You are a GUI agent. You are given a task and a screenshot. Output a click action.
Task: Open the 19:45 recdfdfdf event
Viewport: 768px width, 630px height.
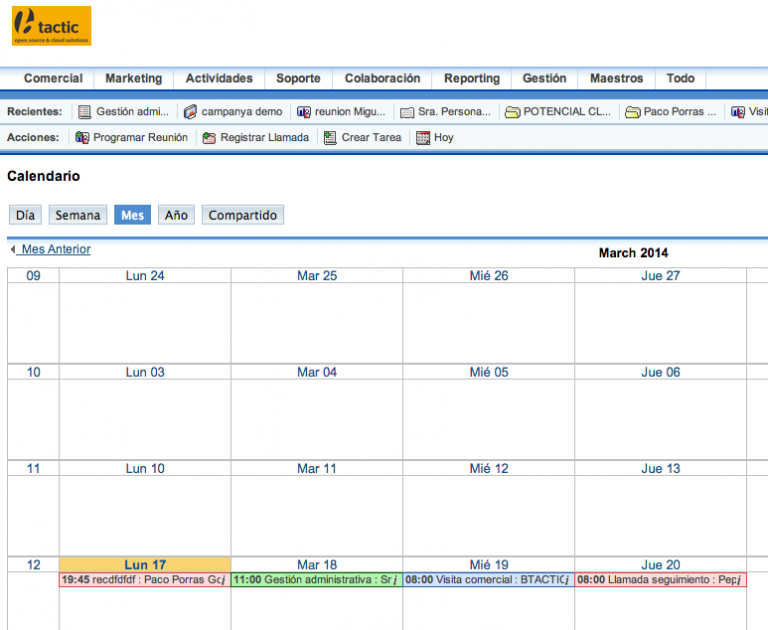[x=145, y=580]
